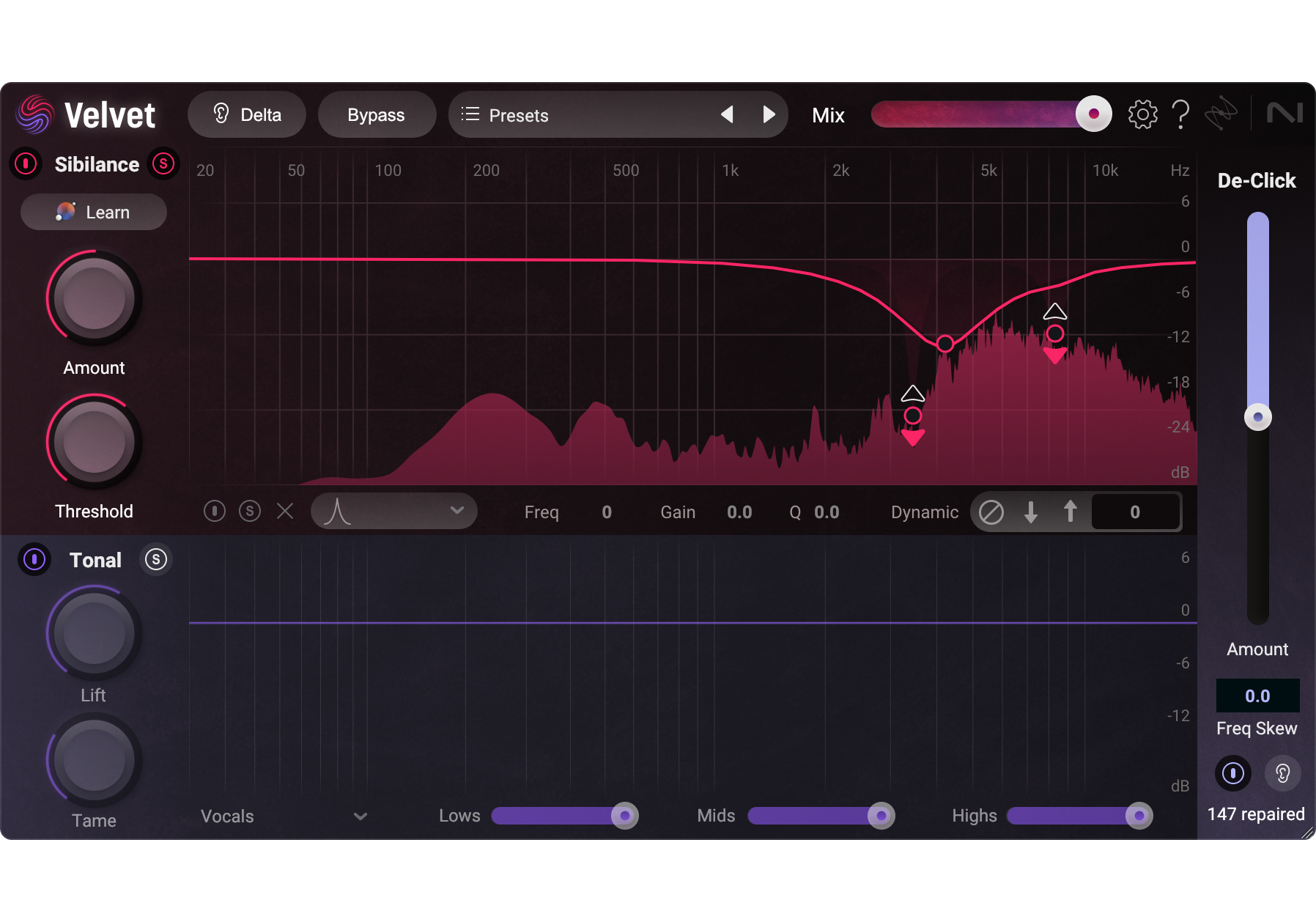The image size is (1316, 922).
Task: Adjust the De-Click Amount slider handle
Action: 1258,417
